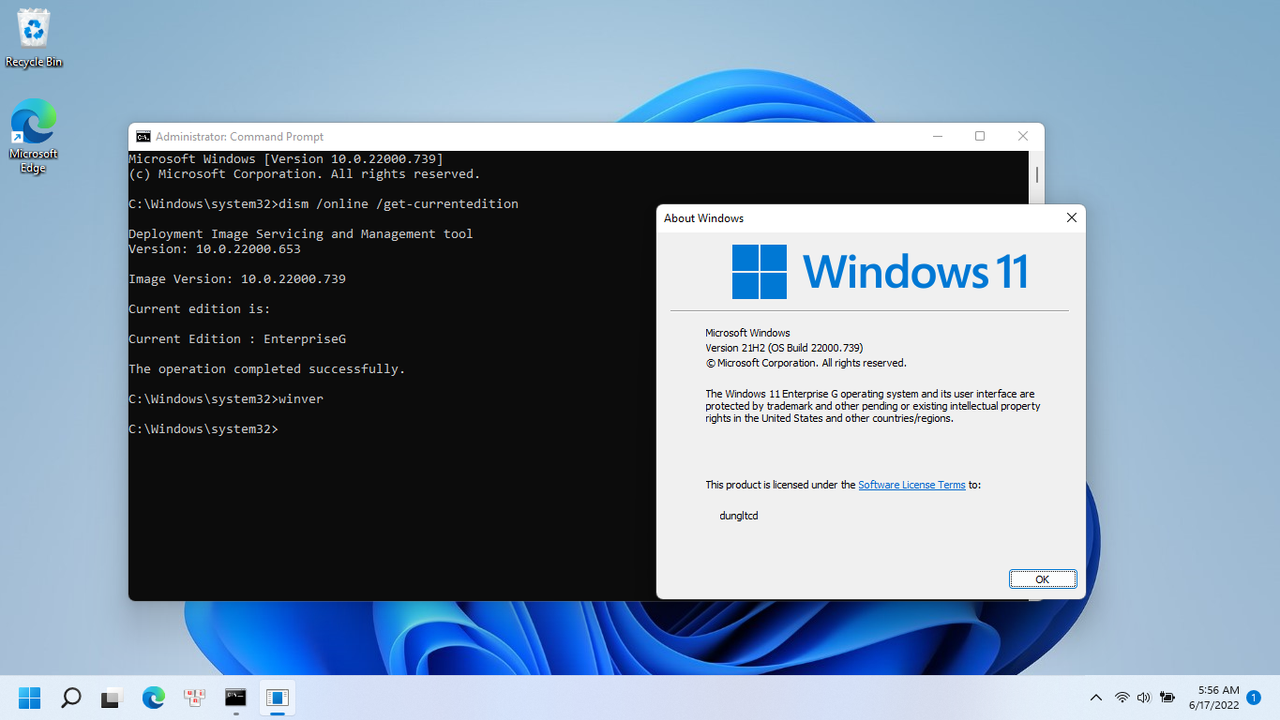This screenshot has height=720, width=1280.
Task: Click 'Administrator: Command Prompt' window title
Action: tap(240, 136)
